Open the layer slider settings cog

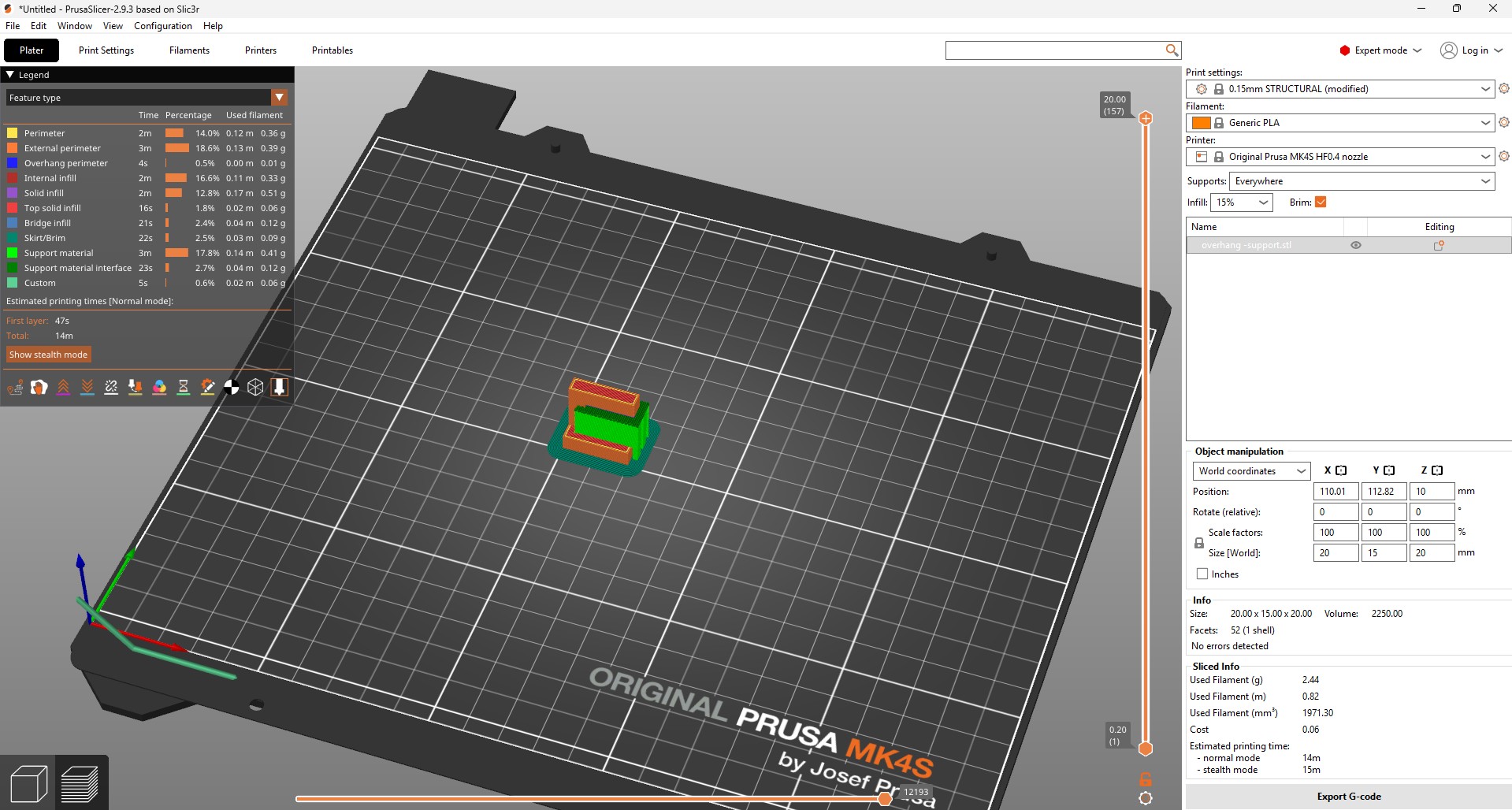tap(1146, 798)
